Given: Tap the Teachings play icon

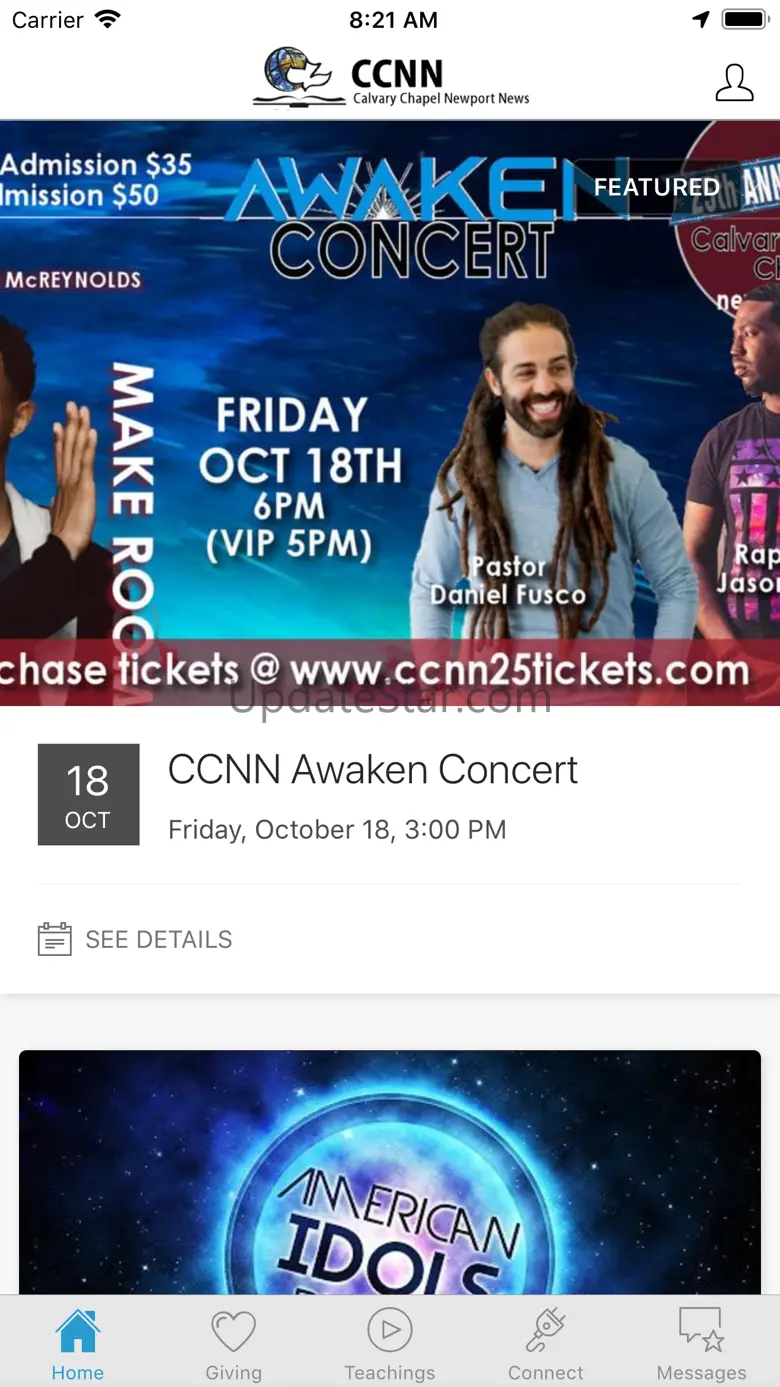Looking at the screenshot, I should pyautogui.click(x=390, y=1330).
